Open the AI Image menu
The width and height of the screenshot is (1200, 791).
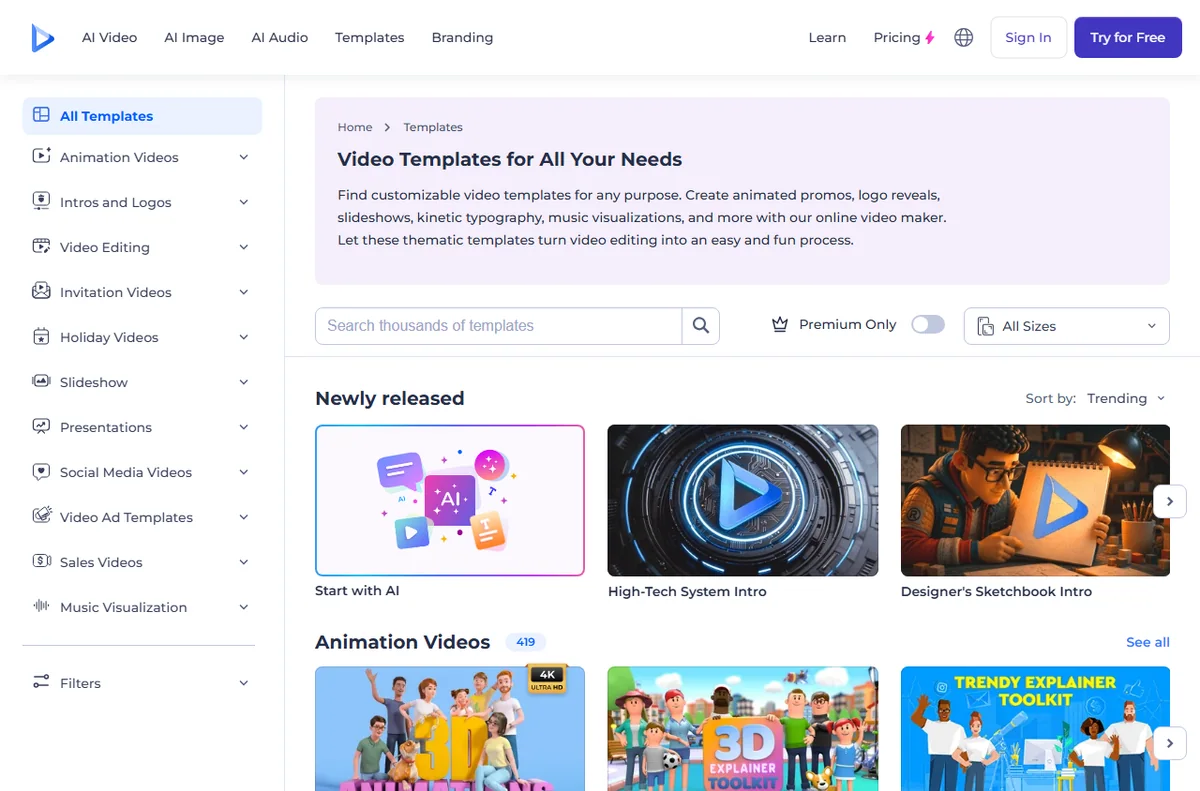194,37
